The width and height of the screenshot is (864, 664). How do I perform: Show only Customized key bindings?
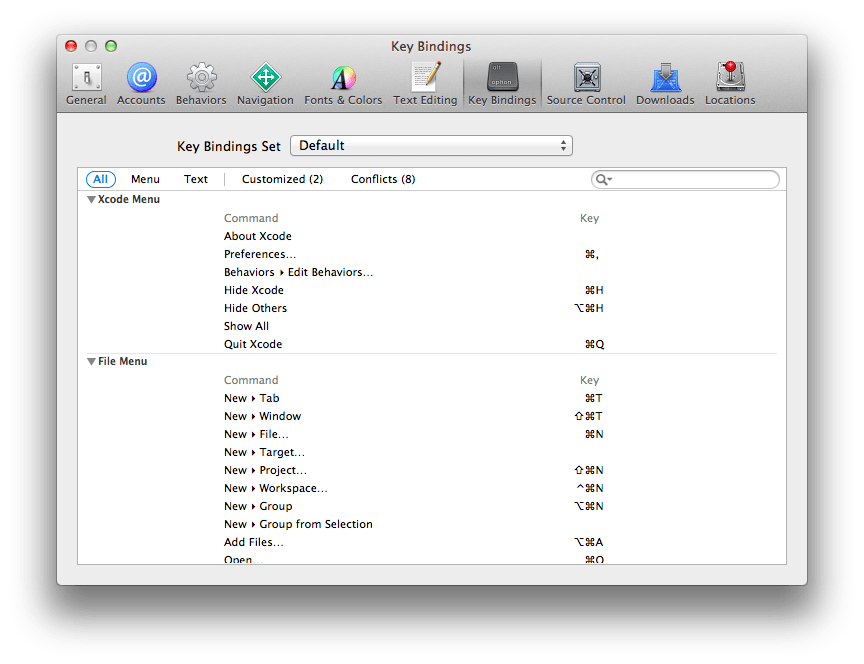coord(282,179)
